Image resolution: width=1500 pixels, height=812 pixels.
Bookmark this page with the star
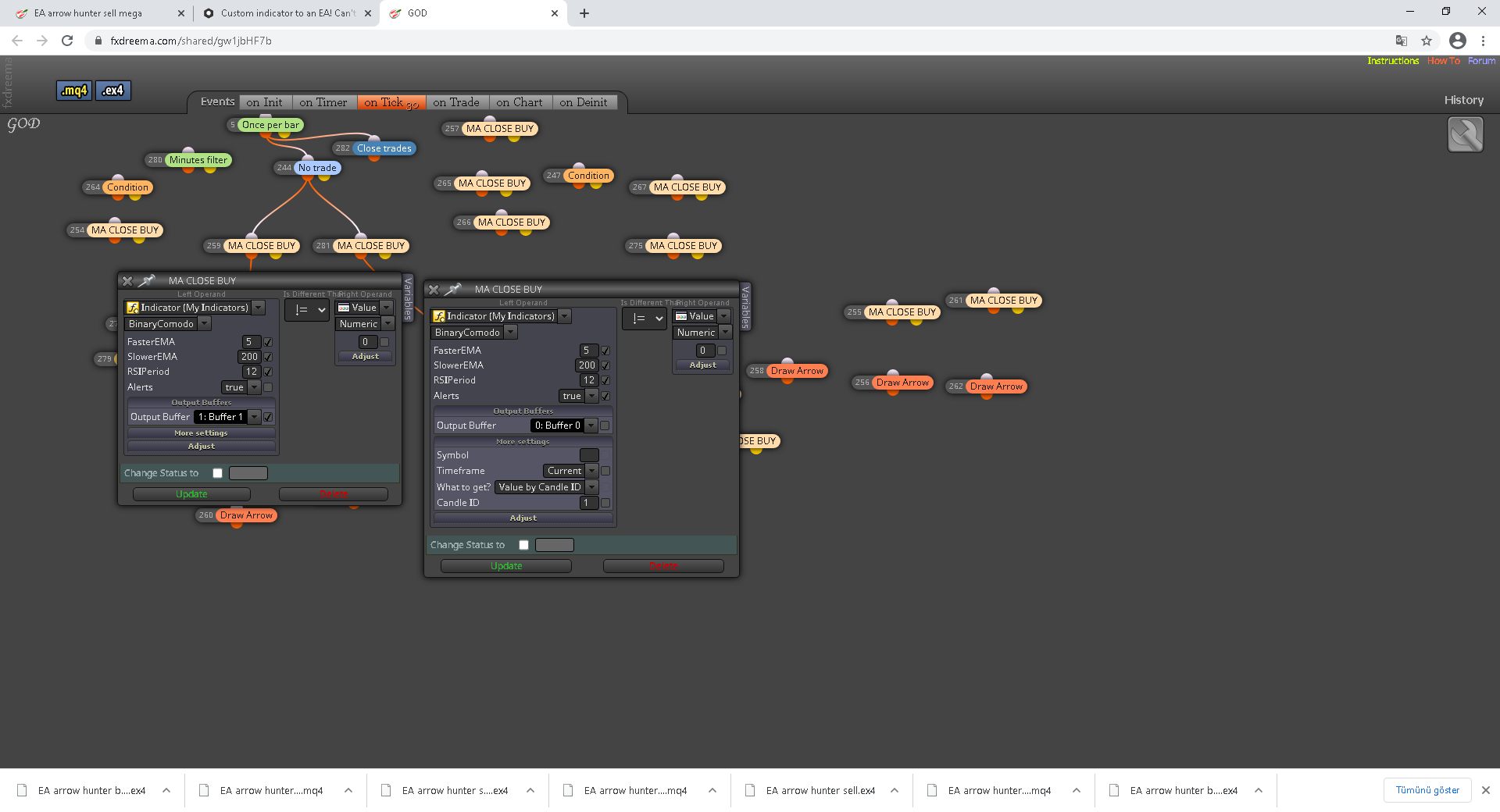(x=1427, y=41)
